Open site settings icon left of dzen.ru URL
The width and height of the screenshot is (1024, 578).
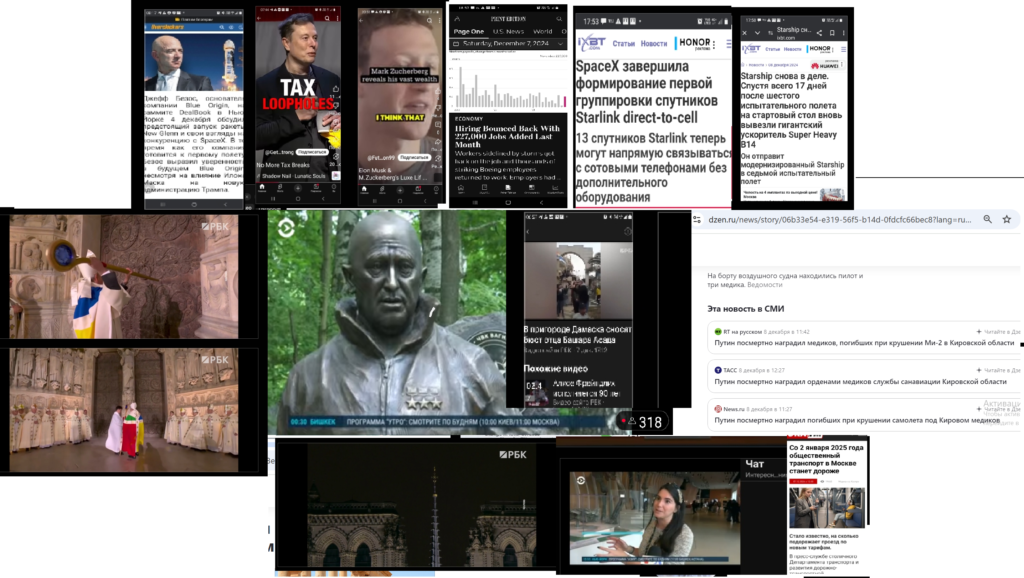[697, 219]
